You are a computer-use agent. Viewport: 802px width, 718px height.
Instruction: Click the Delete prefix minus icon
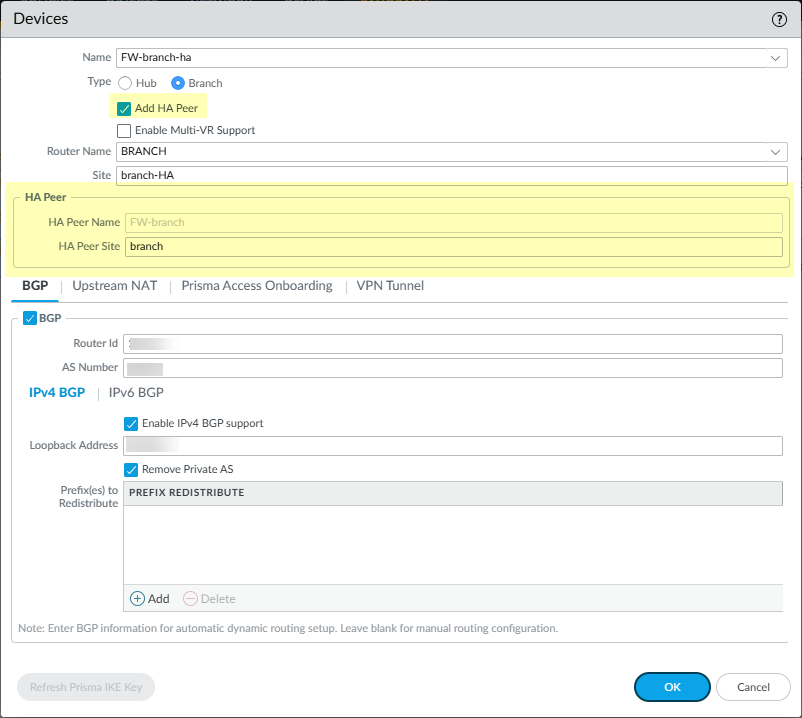190,598
